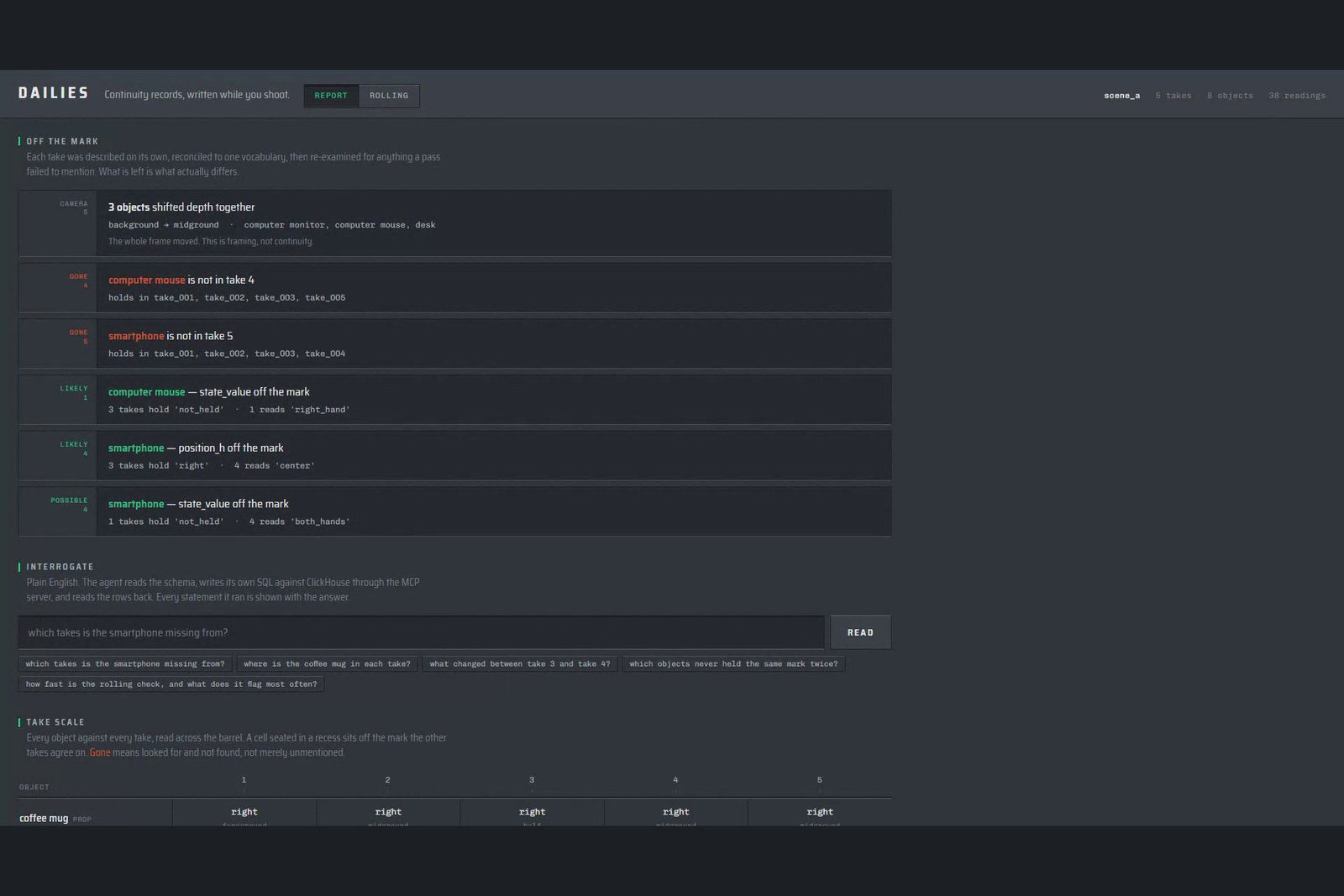The width and height of the screenshot is (1344, 896).
Task: Click the DAILIES logo title
Action: pyautogui.click(x=54, y=93)
